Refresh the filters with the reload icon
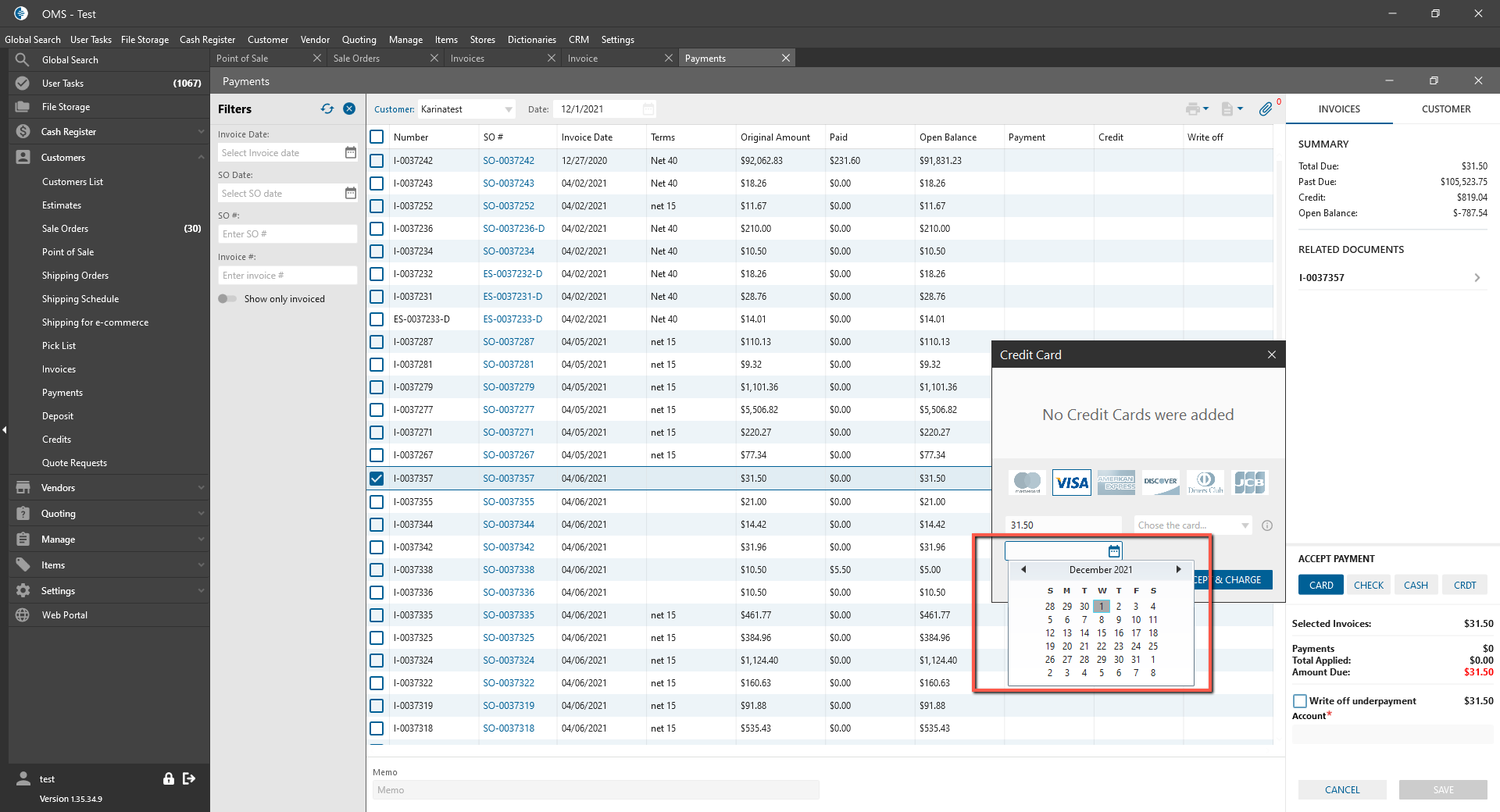This screenshot has width=1500, height=812. 327,109
